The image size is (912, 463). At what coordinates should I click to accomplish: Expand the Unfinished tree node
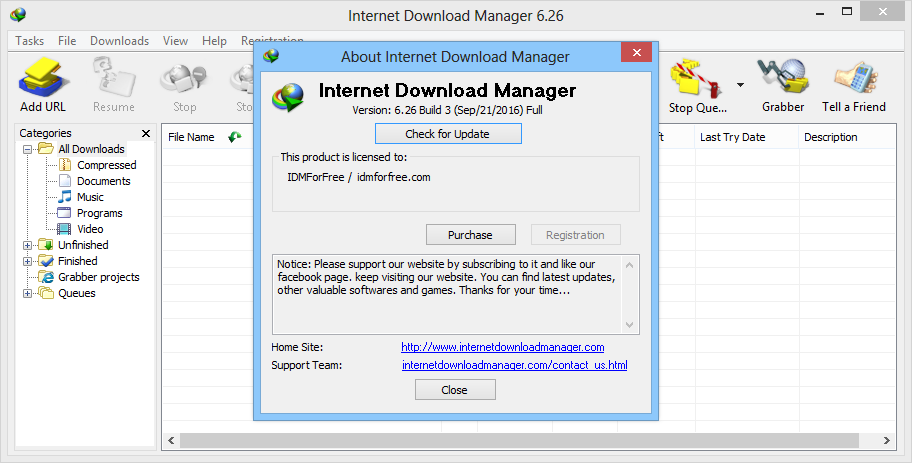(x=27, y=245)
